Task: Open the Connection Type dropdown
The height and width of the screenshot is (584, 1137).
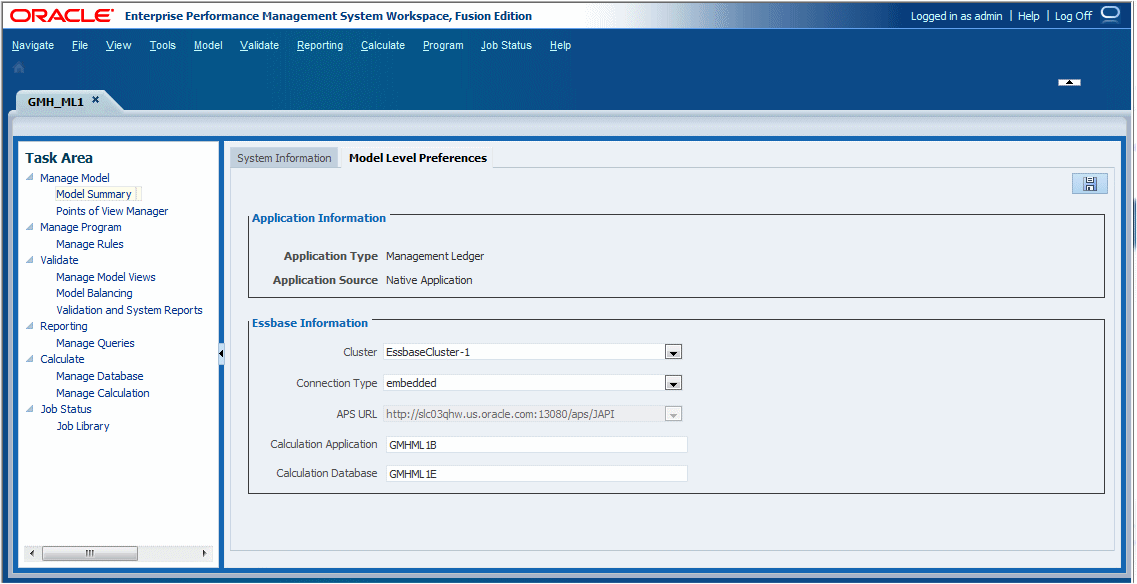Action: click(x=674, y=383)
